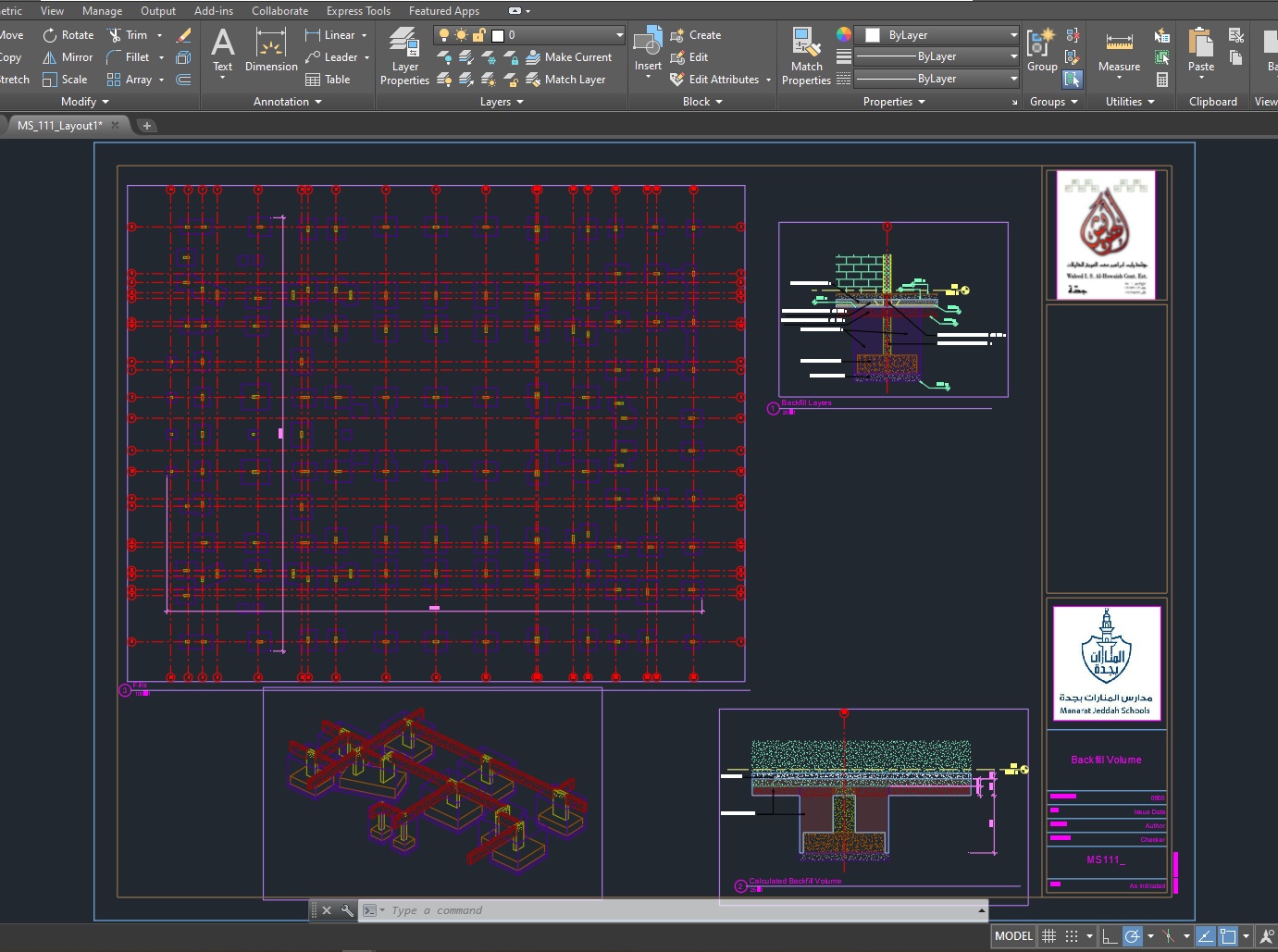This screenshot has width=1278, height=952.
Task: Toggle Polar tracking in status bar
Action: [1132, 936]
